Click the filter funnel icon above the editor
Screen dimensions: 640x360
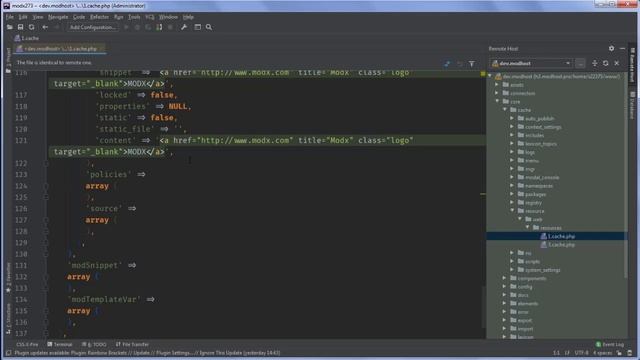[472, 64]
